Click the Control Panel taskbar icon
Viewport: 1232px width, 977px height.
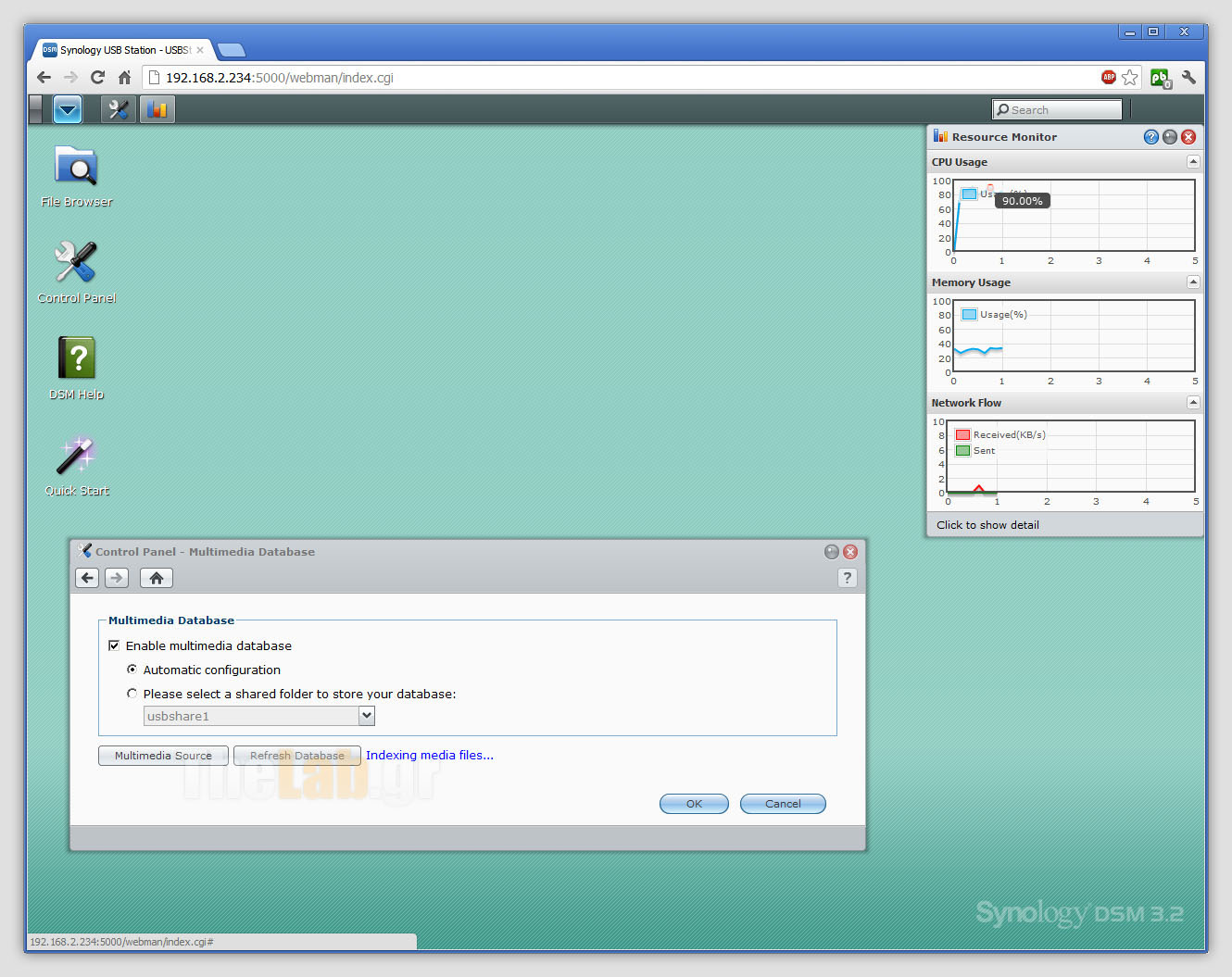(118, 109)
